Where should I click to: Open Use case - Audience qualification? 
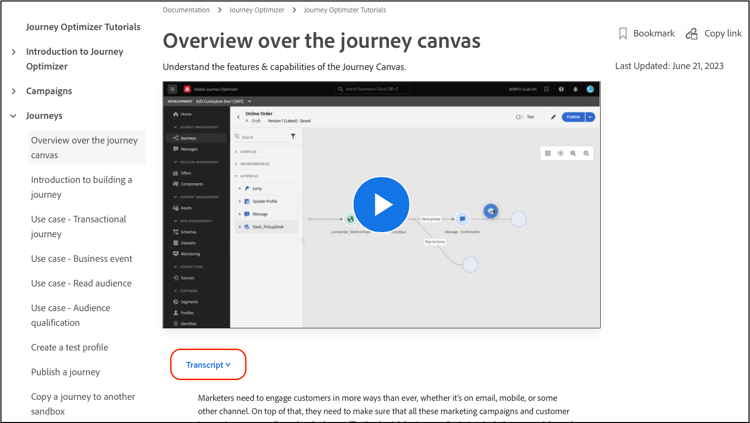[x=71, y=315]
